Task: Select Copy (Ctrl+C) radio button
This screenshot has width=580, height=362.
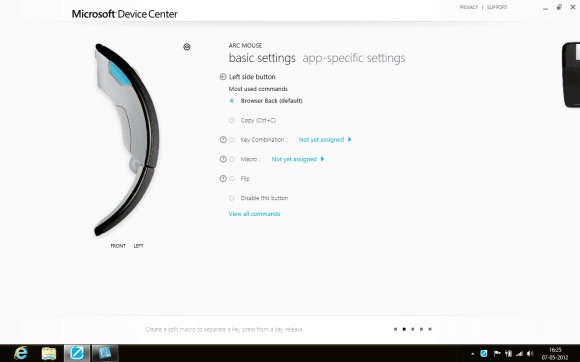Action: (x=232, y=120)
